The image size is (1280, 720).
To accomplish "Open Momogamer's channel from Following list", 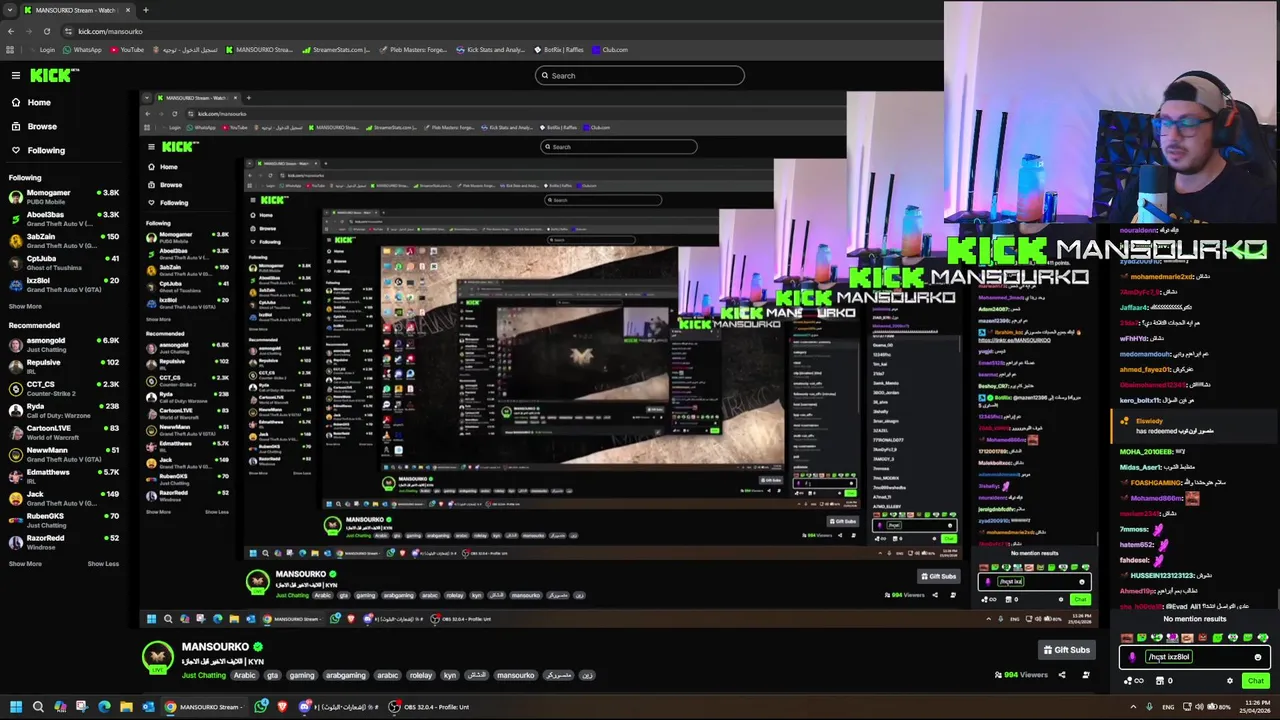I will pyautogui.click(x=64, y=196).
